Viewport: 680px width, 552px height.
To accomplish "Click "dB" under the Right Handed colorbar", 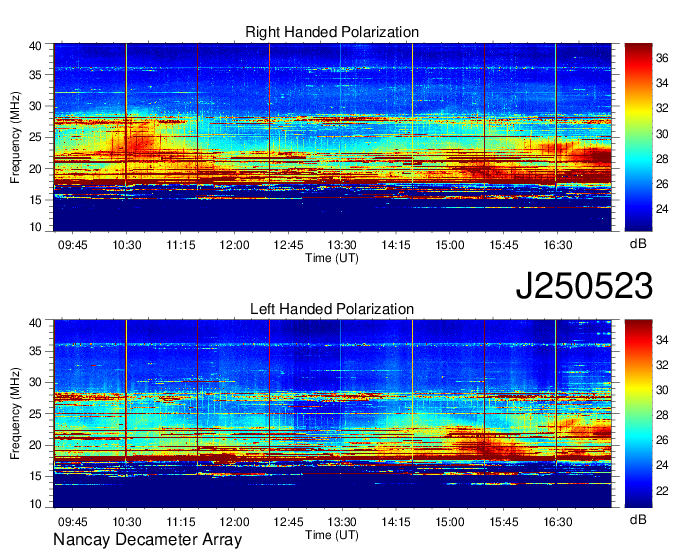I will [638, 244].
